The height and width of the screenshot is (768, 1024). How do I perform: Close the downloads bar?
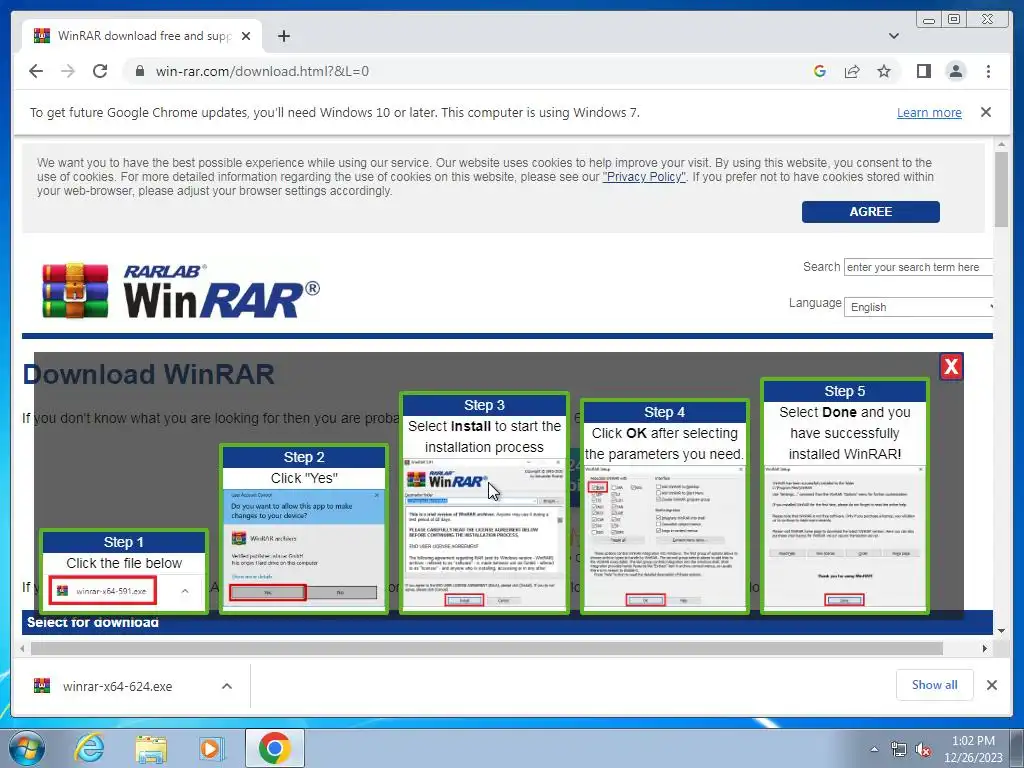point(991,685)
